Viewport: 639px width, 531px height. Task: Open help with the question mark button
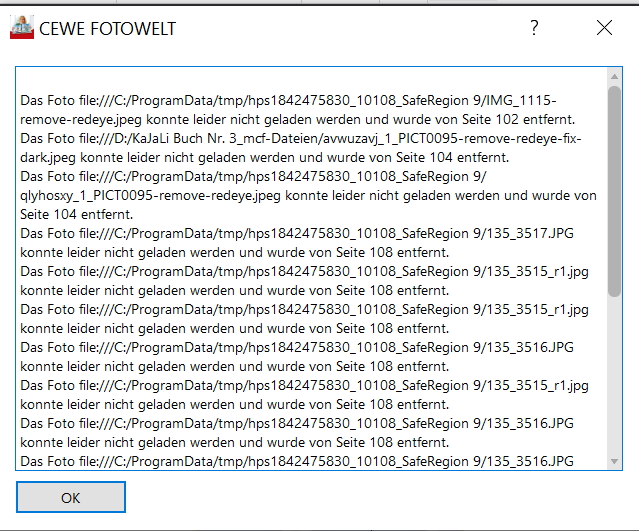click(x=534, y=28)
